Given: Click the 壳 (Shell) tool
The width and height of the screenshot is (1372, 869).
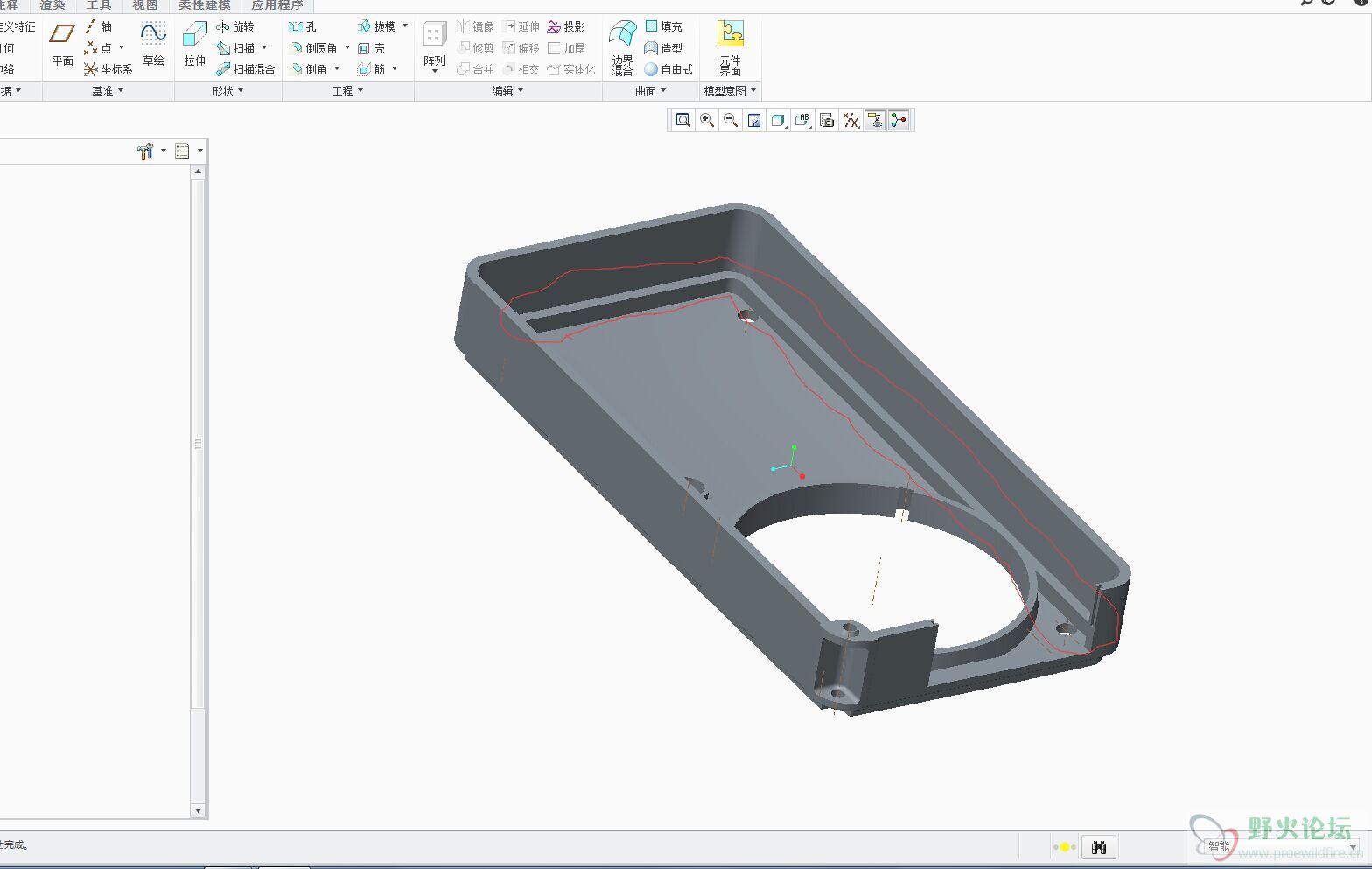Looking at the screenshot, I should pos(371,48).
